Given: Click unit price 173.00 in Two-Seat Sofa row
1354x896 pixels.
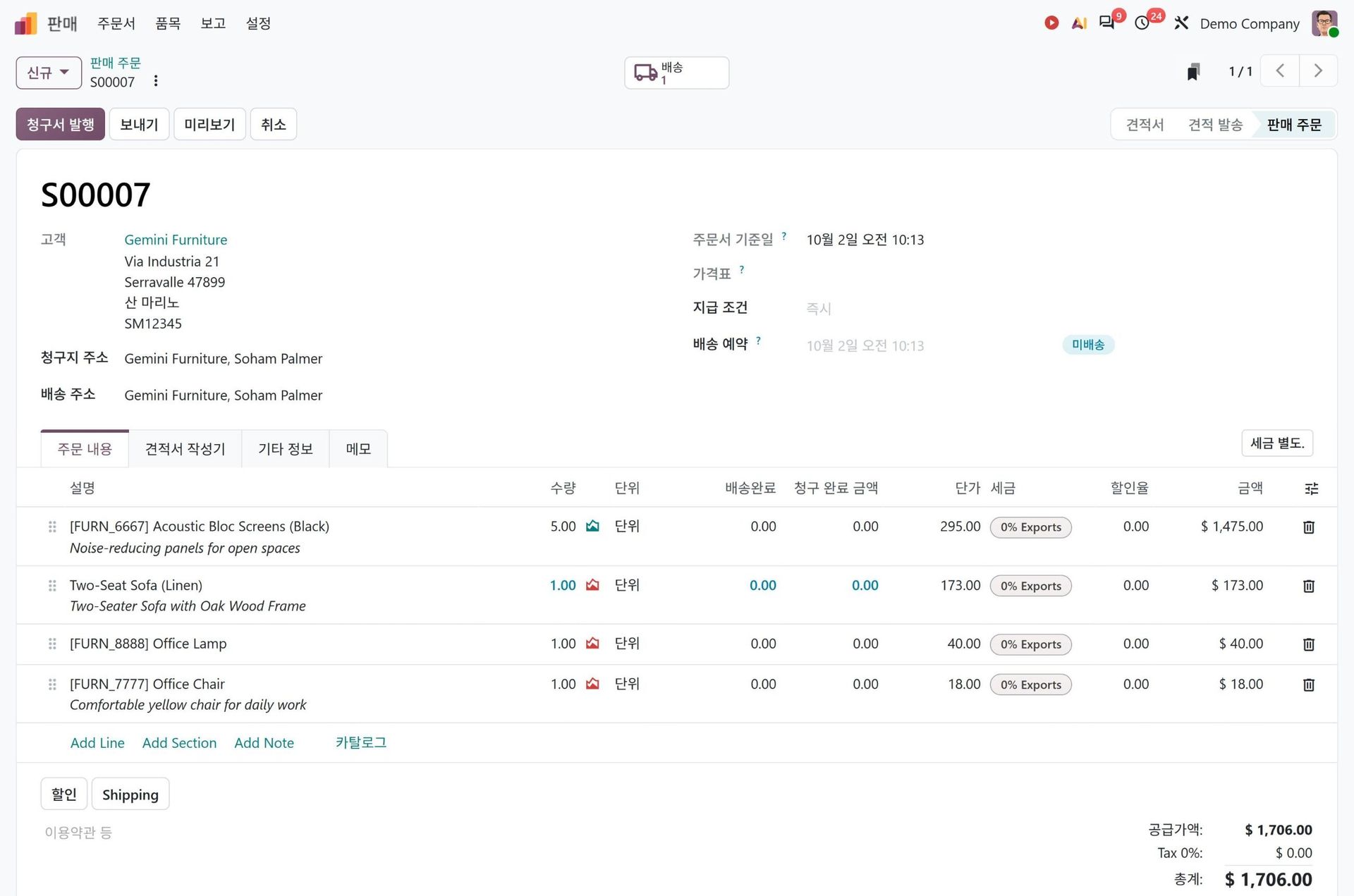Looking at the screenshot, I should (960, 585).
